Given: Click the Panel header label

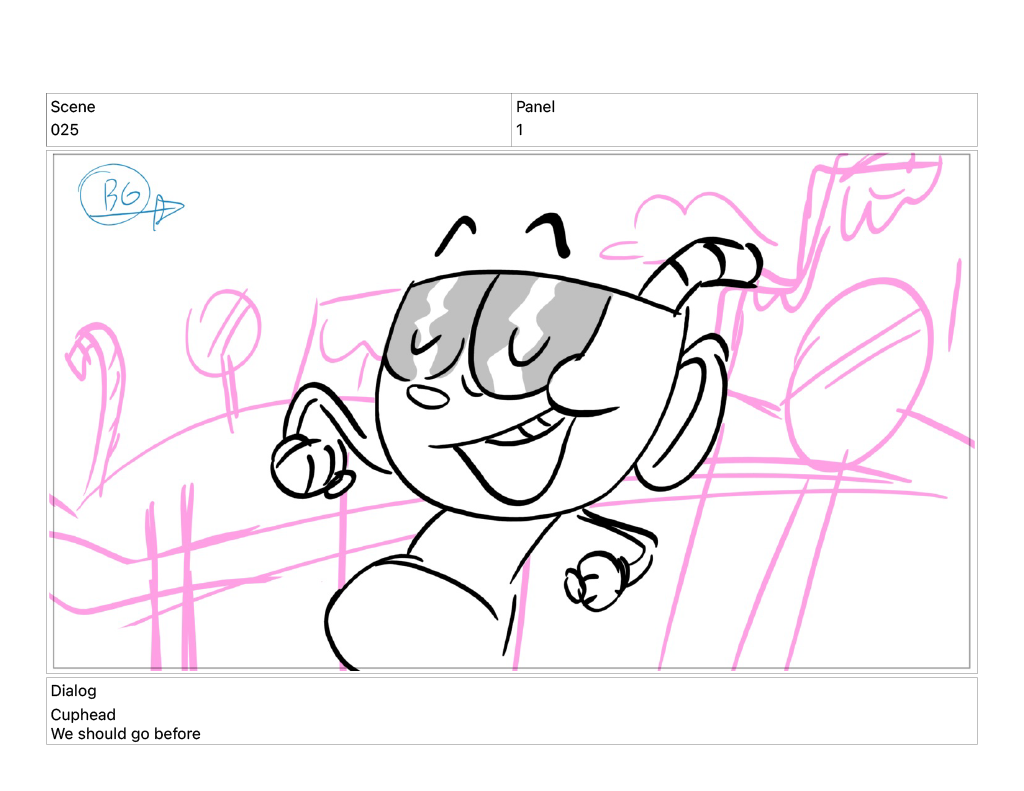Looking at the screenshot, I should (535, 107).
